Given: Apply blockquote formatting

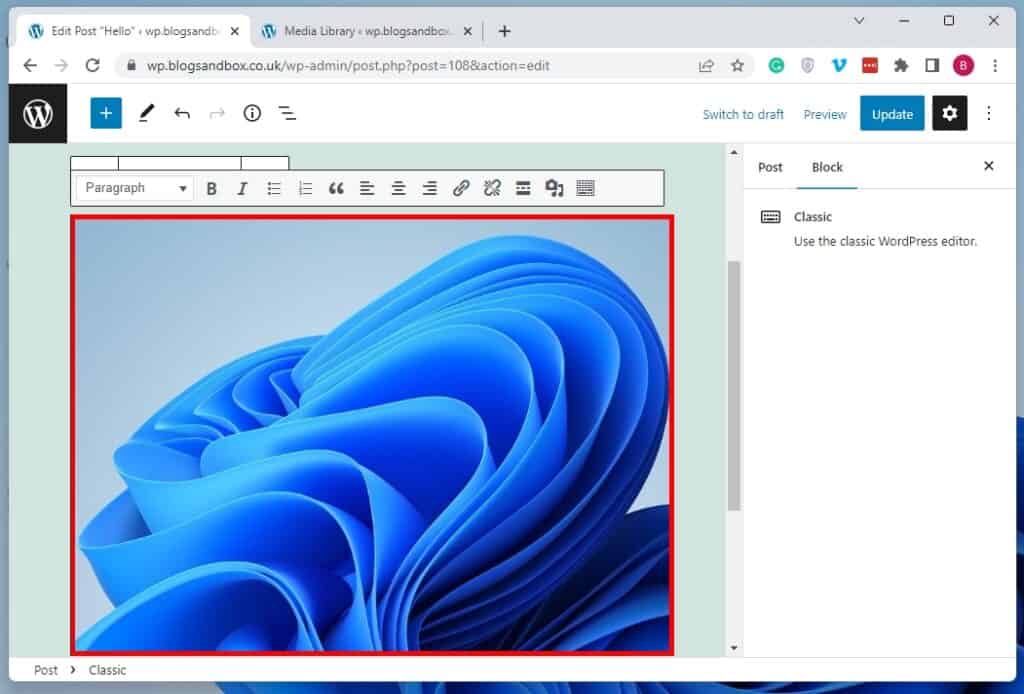Looking at the screenshot, I should pyautogui.click(x=336, y=189).
